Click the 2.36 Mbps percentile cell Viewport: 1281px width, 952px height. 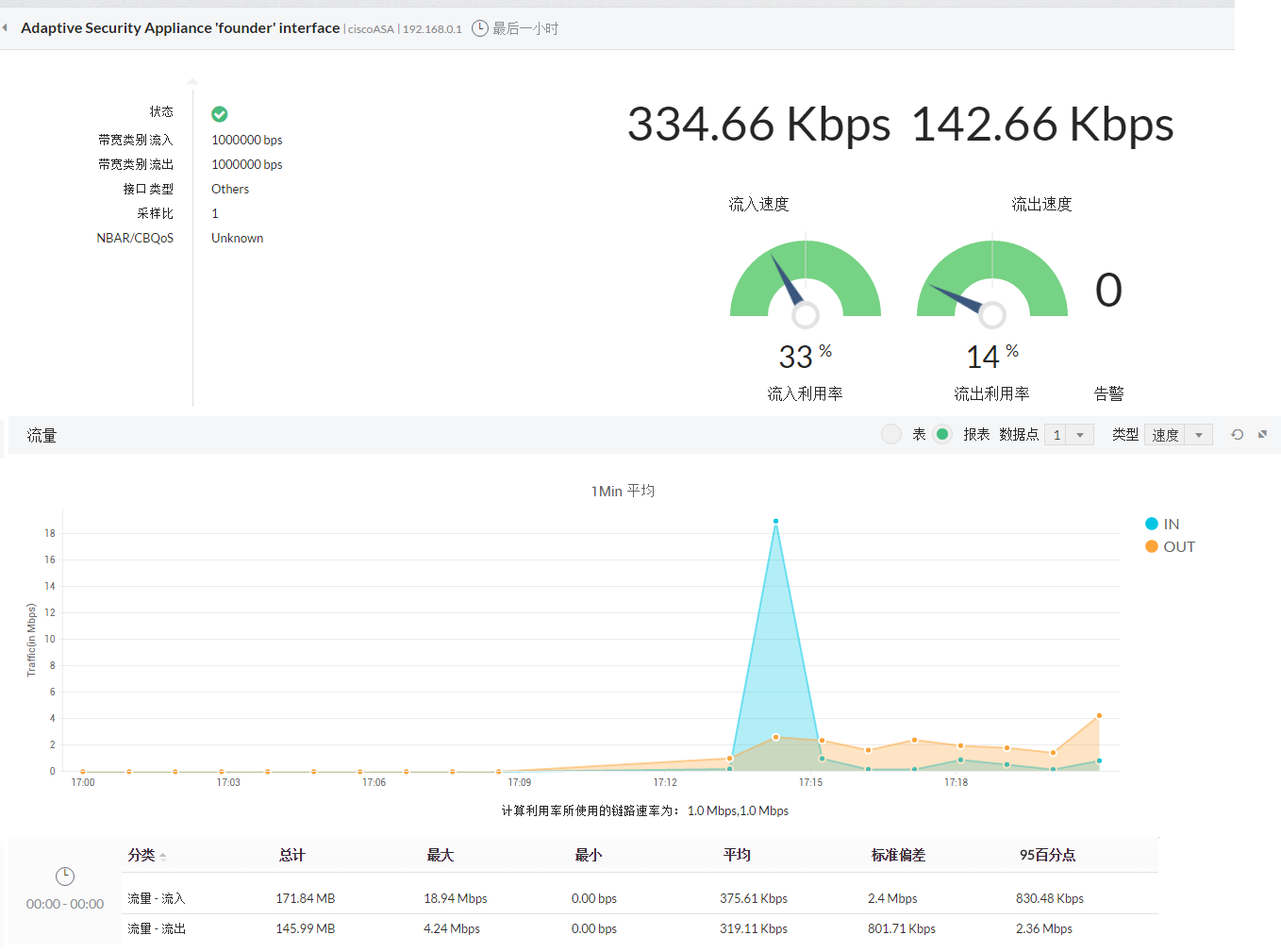1044,928
